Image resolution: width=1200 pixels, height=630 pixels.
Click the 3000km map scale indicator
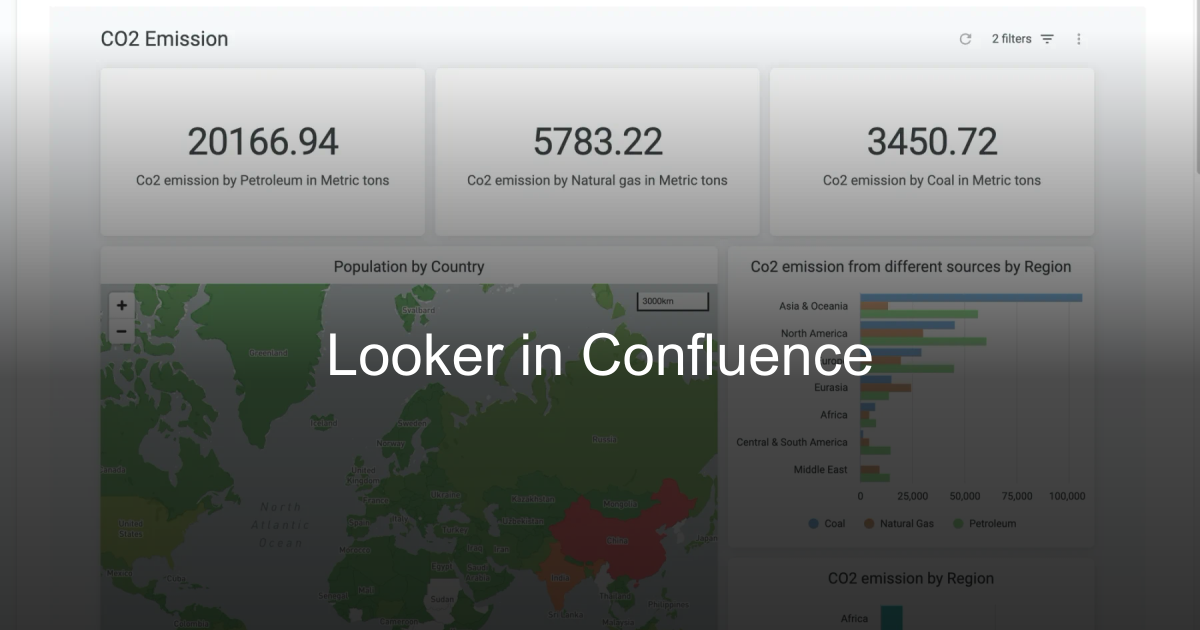point(673,301)
